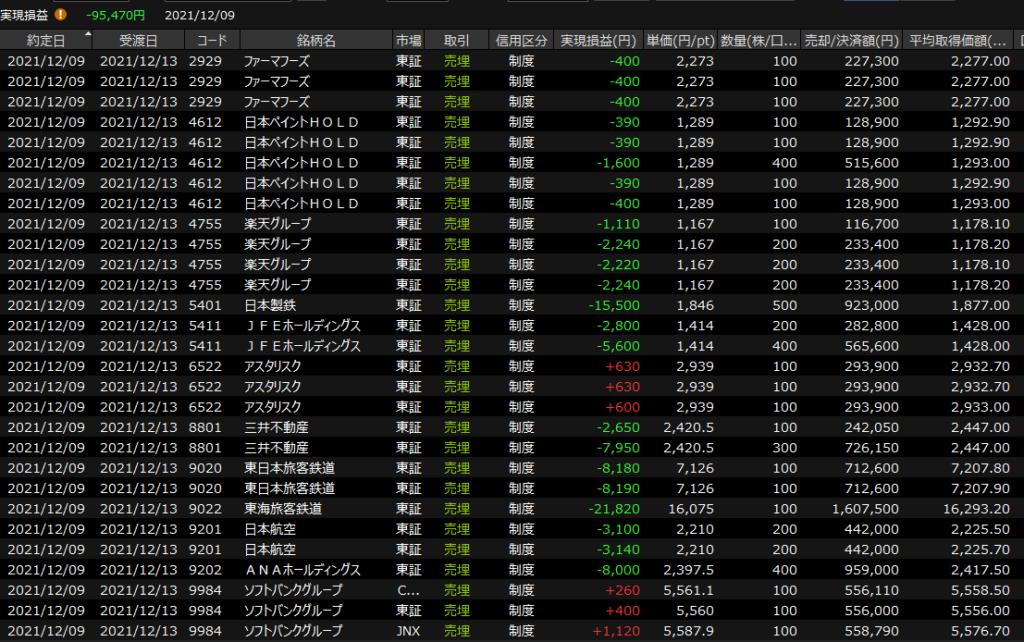Click the 信用区分 column header

click(x=521, y=41)
